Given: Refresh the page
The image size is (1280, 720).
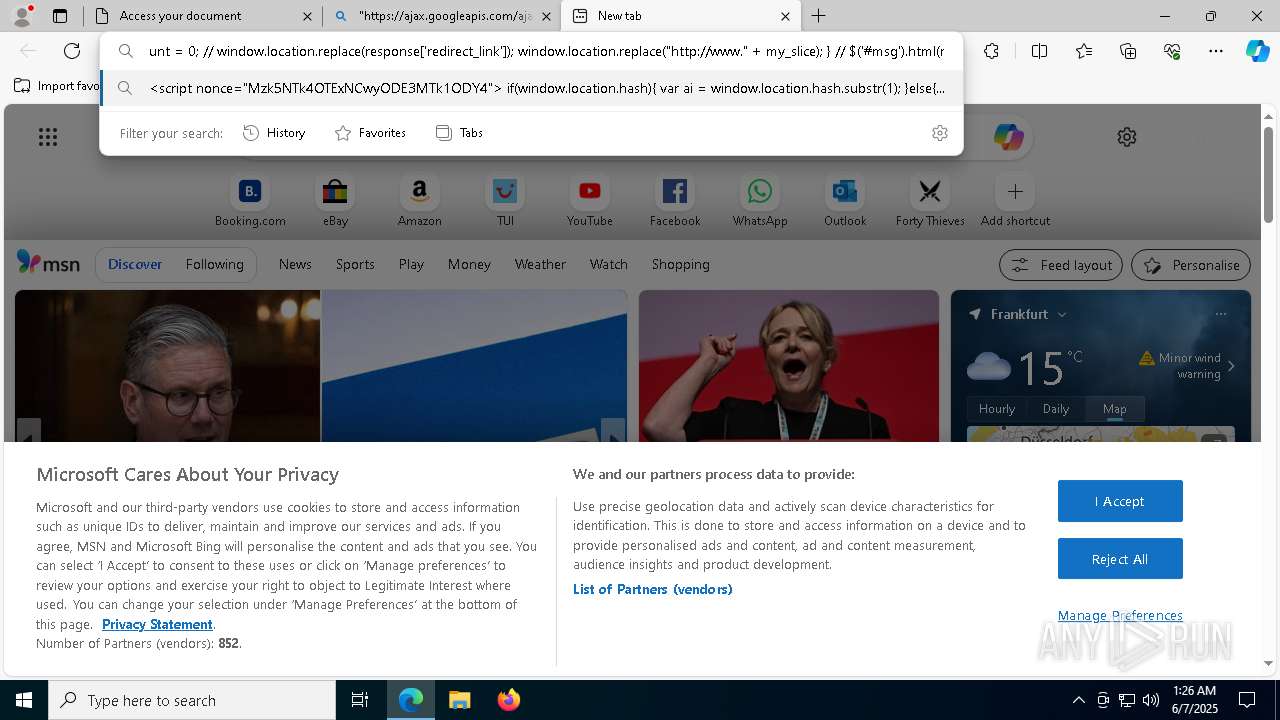Looking at the screenshot, I should coord(72,51).
